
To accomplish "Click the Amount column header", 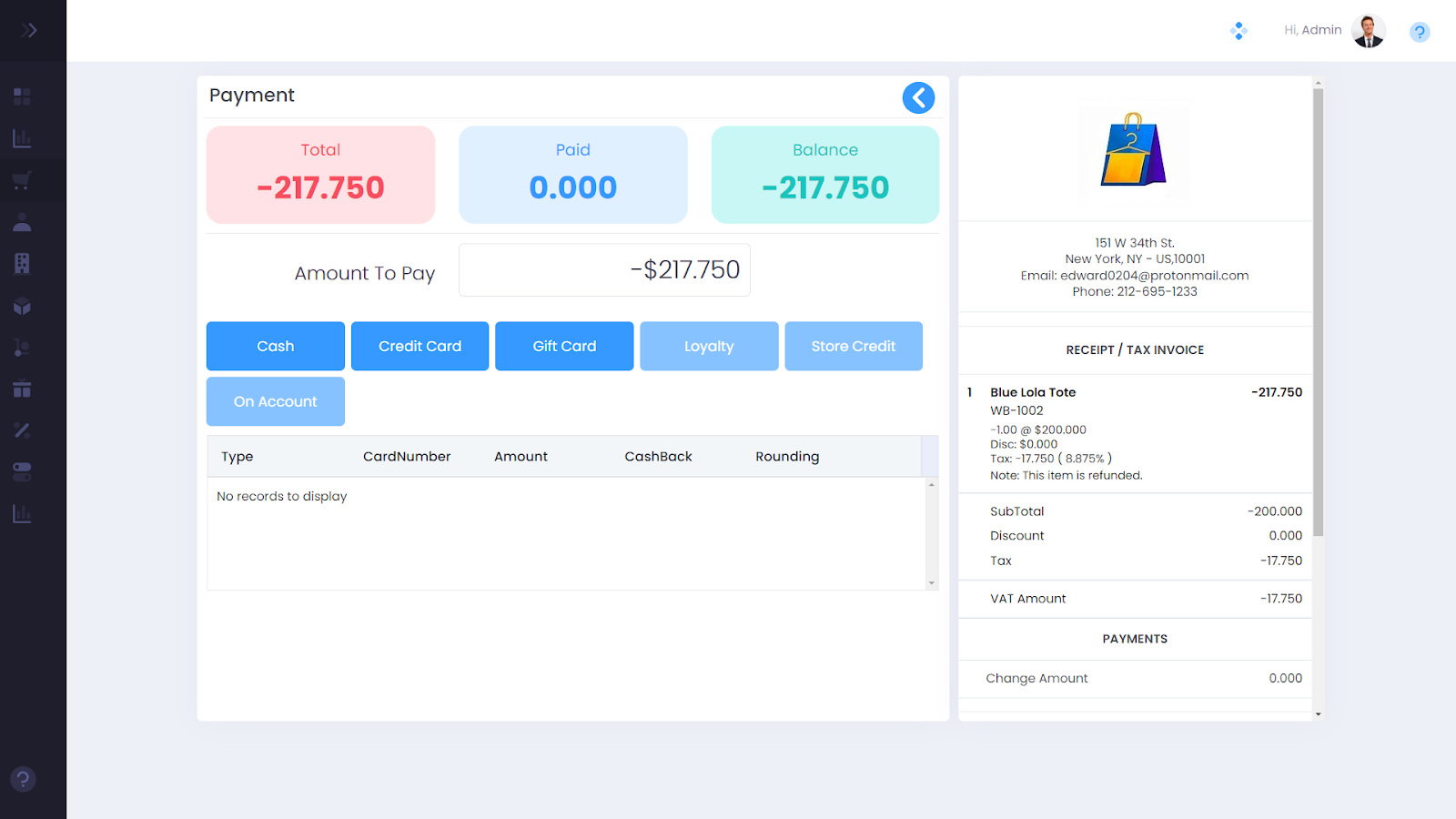I will 521,457.
